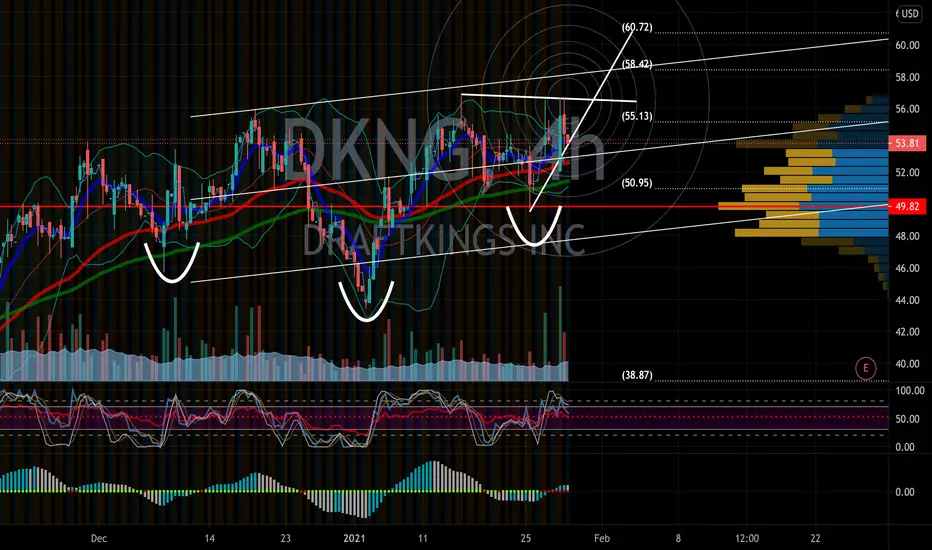Click the (55.13) Fibonacci level label
Viewport: 932px width, 550px height.
[x=637, y=116]
